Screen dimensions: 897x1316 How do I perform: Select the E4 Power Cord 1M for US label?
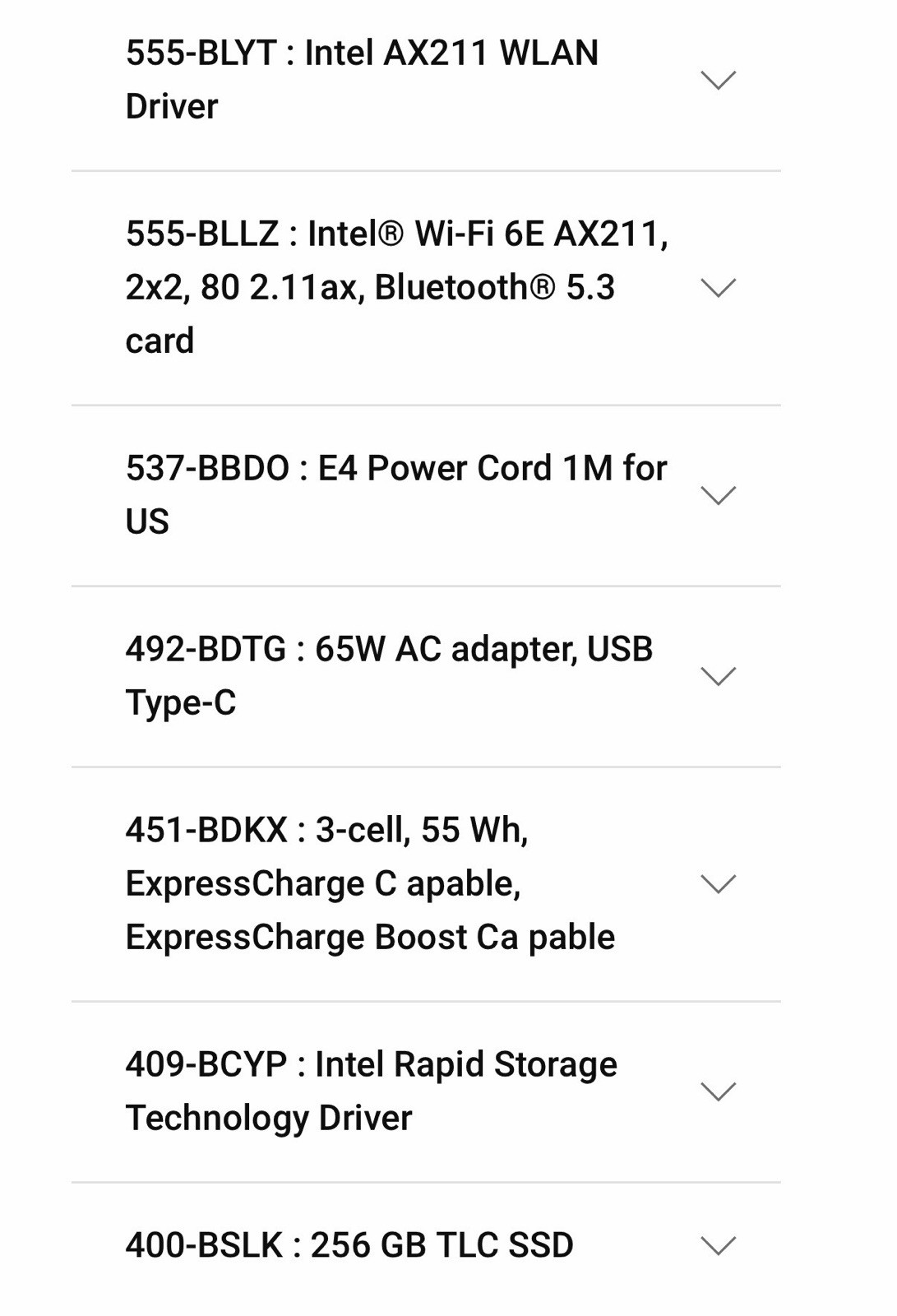[396, 495]
